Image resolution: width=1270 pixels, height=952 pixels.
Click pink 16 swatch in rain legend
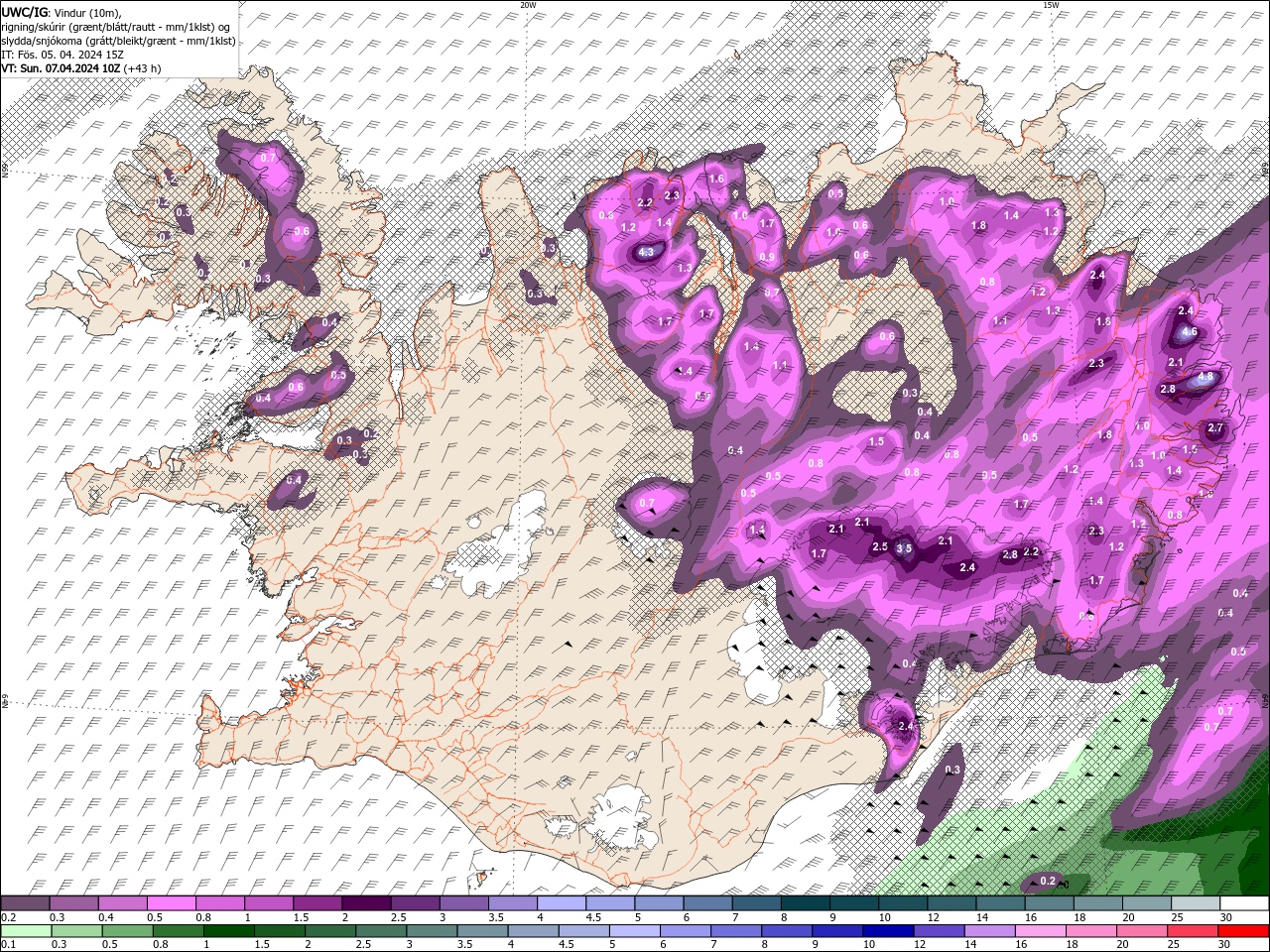1041,931
